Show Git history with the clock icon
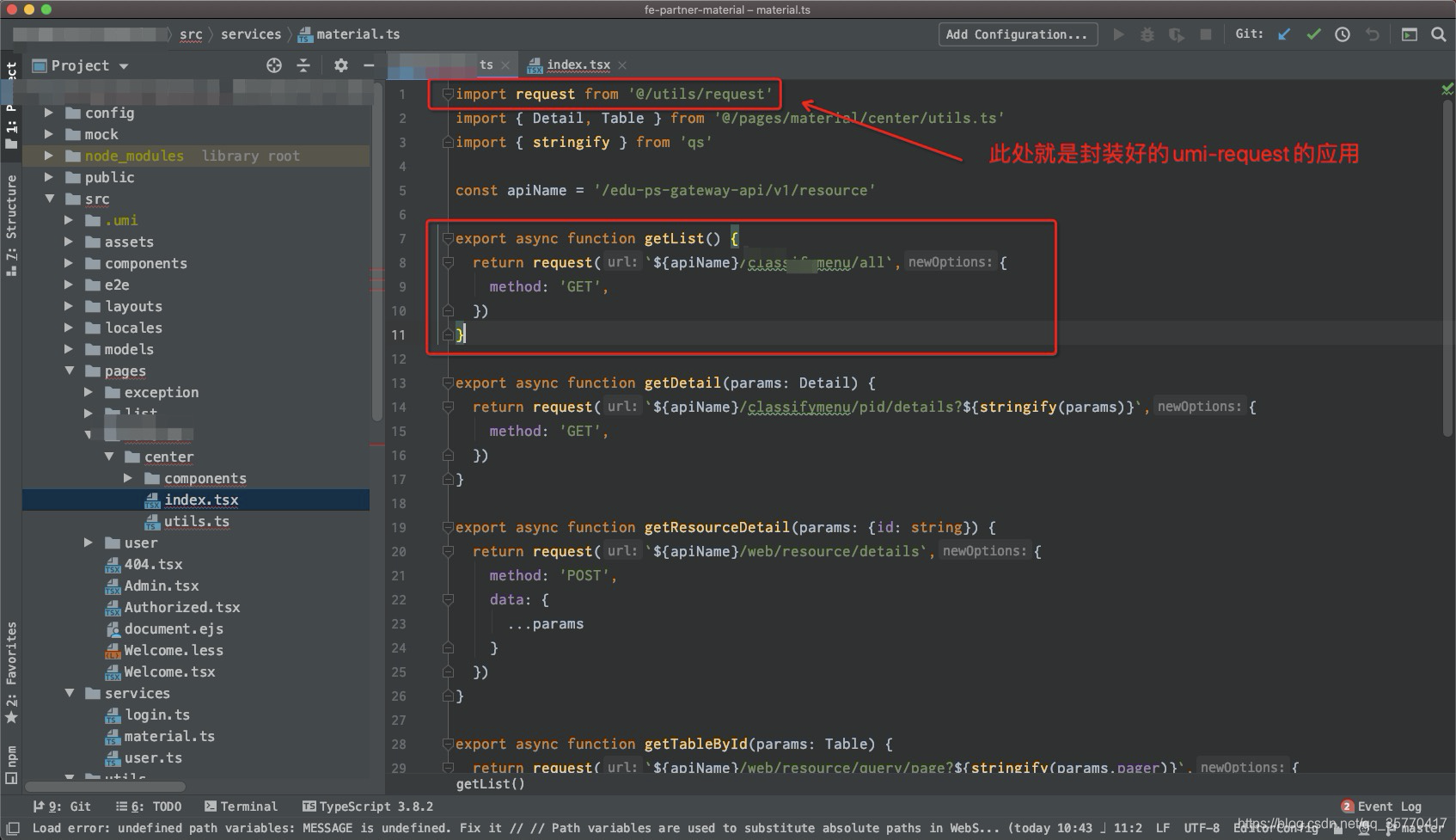Image resolution: width=1456 pixels, height=840 pixels. coord(1342,34)
